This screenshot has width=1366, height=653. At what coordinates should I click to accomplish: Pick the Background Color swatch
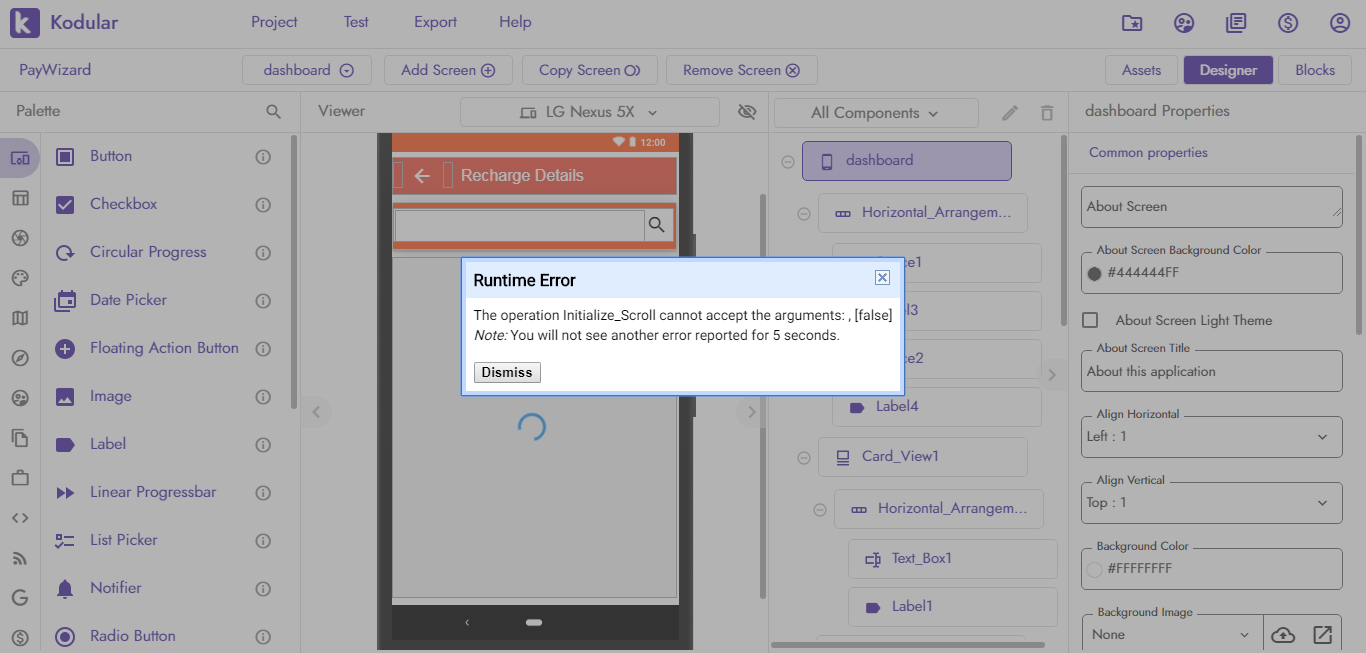[x=1094, y=569]
